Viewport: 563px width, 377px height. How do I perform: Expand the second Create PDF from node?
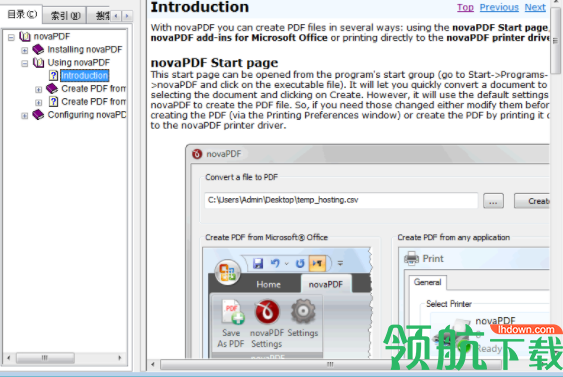(x=38, y=103)
